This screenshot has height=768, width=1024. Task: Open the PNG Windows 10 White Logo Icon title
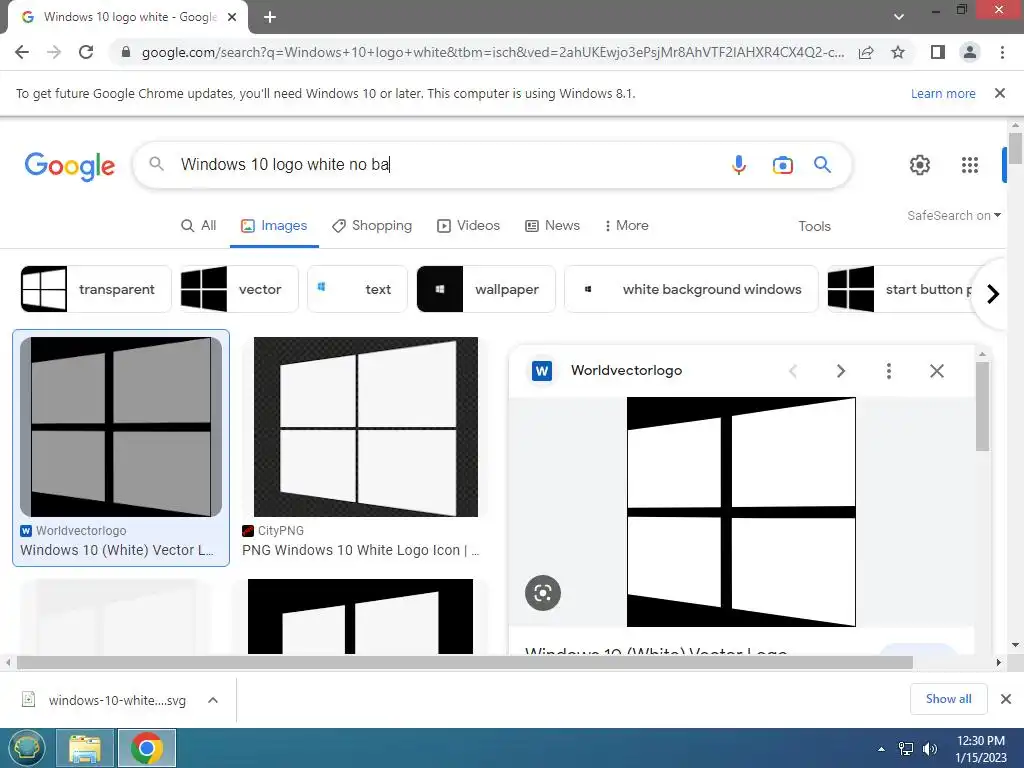tap(360, 550)
